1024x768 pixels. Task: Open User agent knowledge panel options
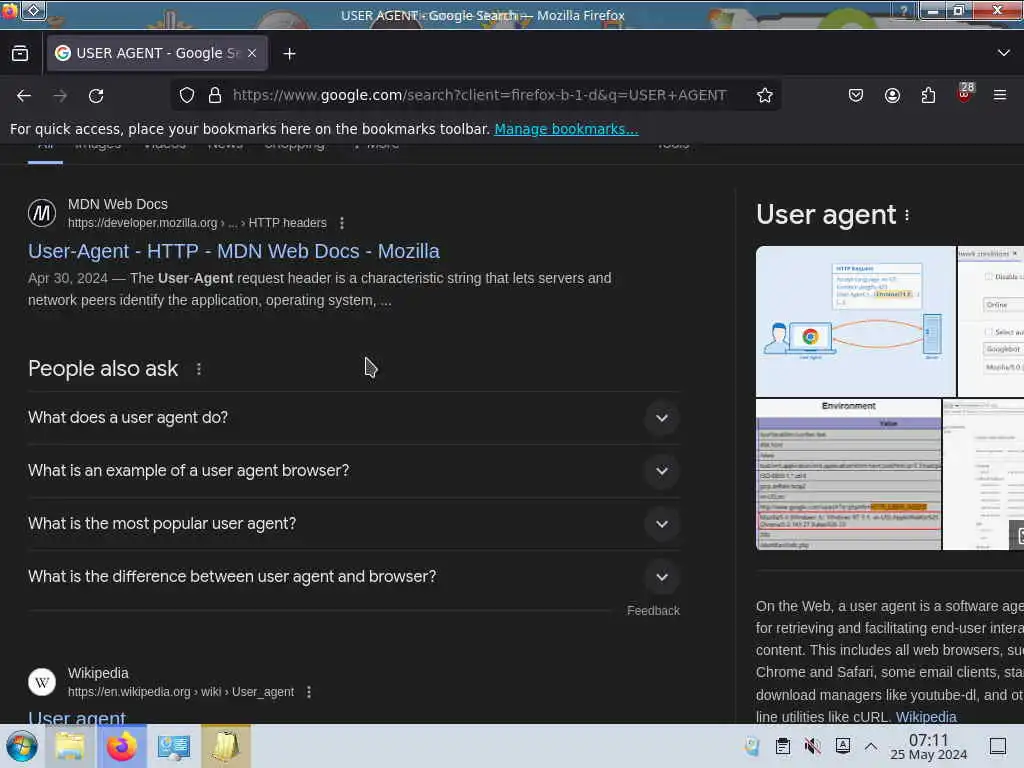click(x=907, y=216)
